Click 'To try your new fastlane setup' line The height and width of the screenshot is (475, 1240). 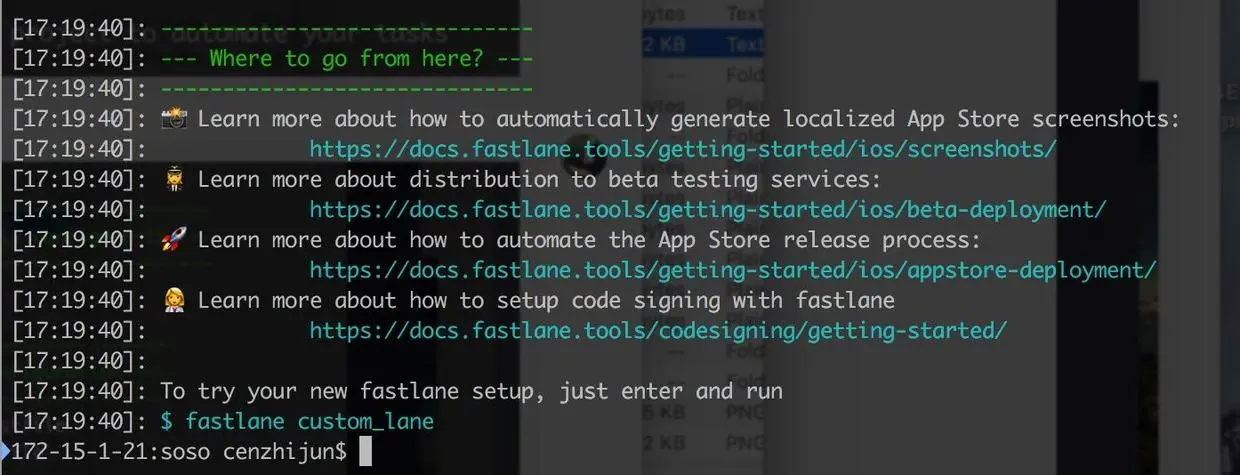tap(472, 391)
